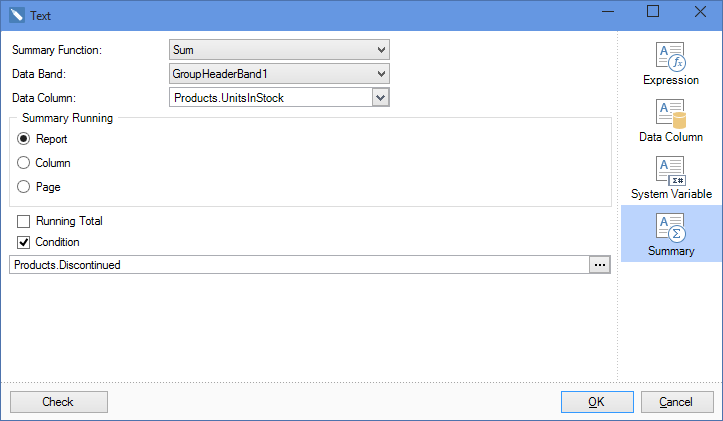Uncheck the Condition checkbox
Viewport: 723px width, 421px height.
coord(24,242)
